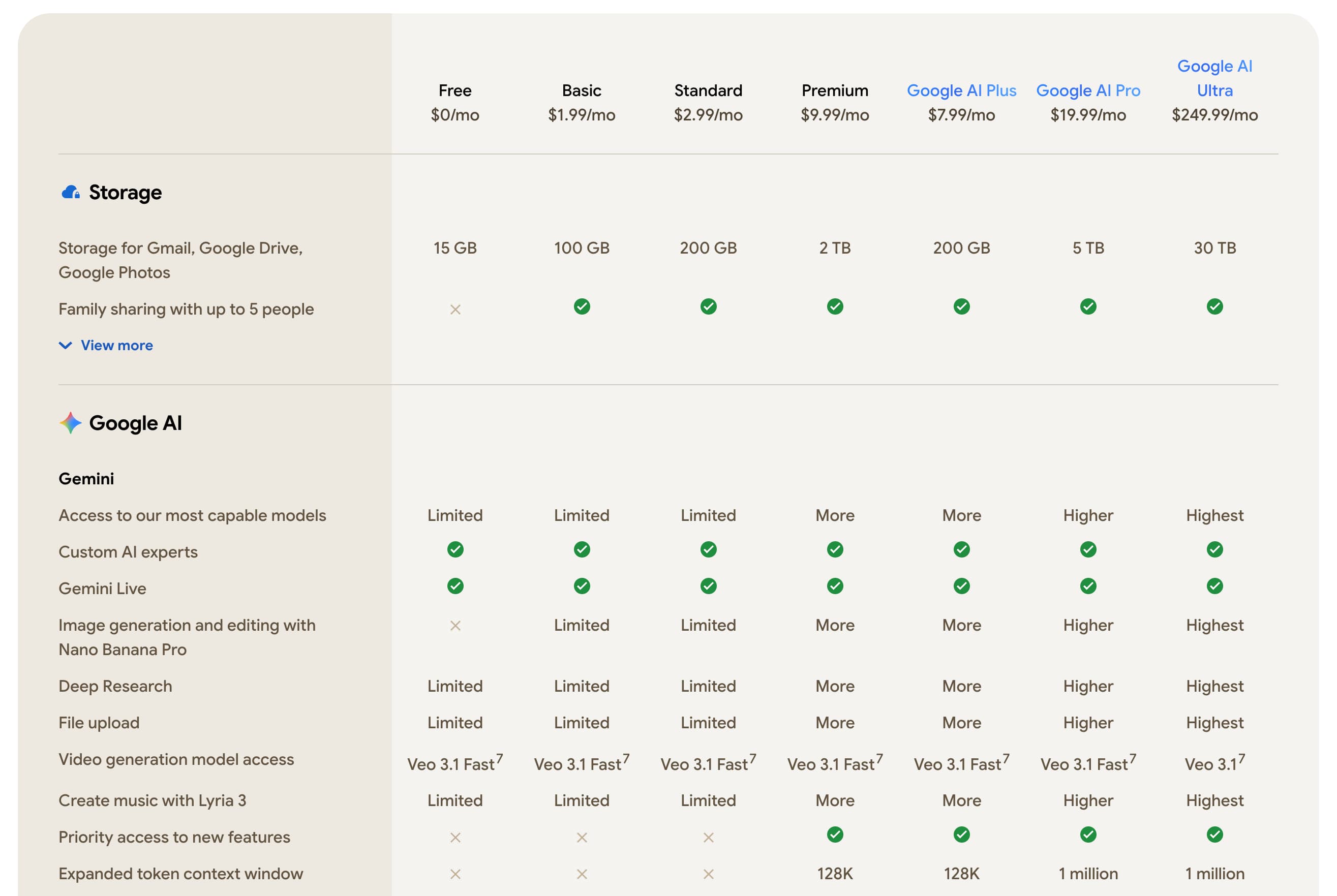
Task: Expand Storage section with View more
Action: pyautogui.click(x=116, y=346)
